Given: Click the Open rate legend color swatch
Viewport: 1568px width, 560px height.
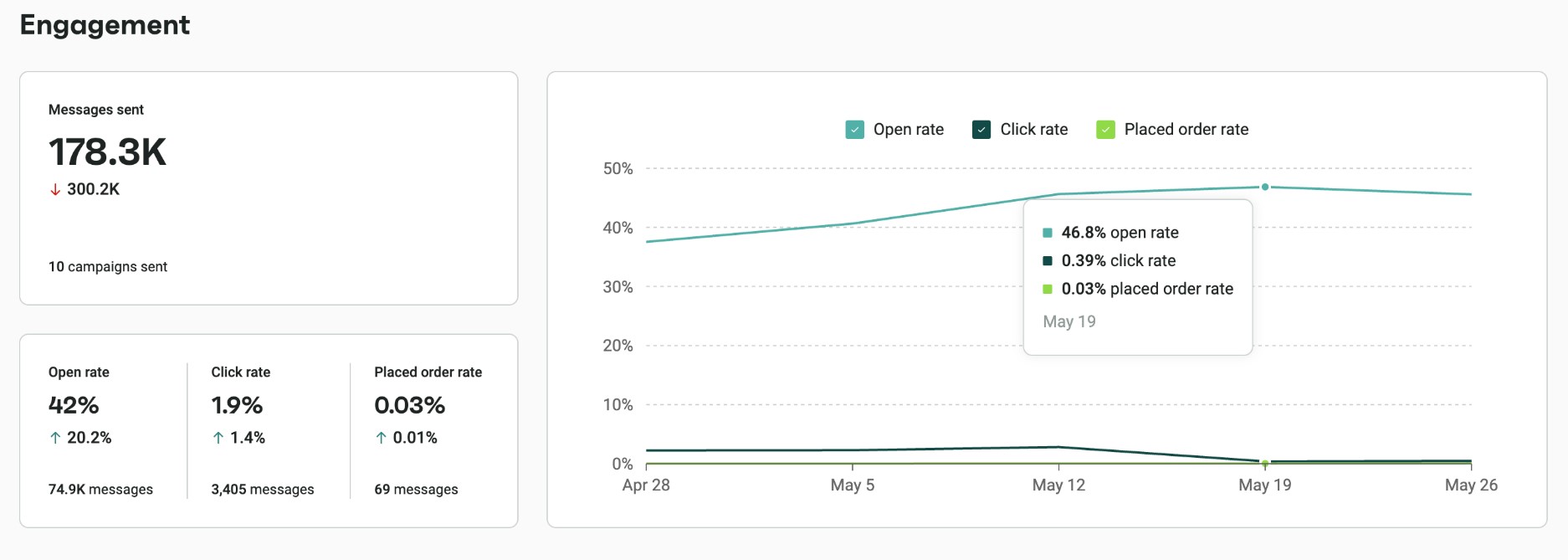Looking at the screenshot, I should tap(854, 129).
